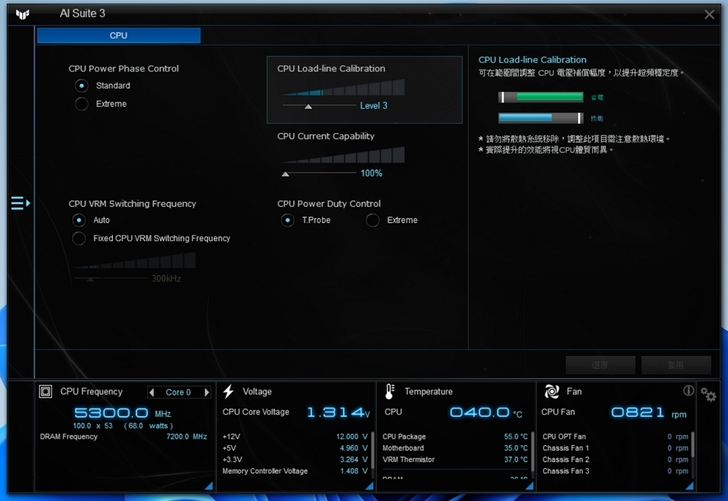This screenshot has width=728, height=501.
Task: Click the +5V voltage row
Action: tap(295, 448)
